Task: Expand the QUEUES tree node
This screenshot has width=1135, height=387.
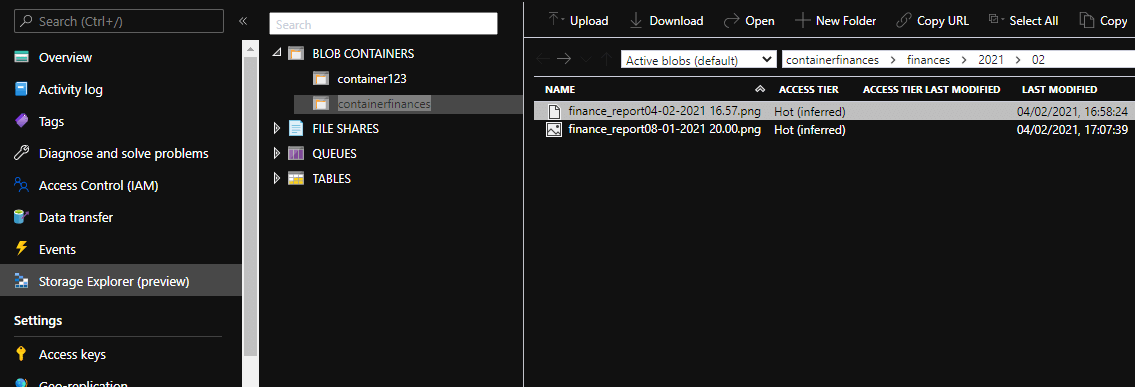Action: pos(277,153)
